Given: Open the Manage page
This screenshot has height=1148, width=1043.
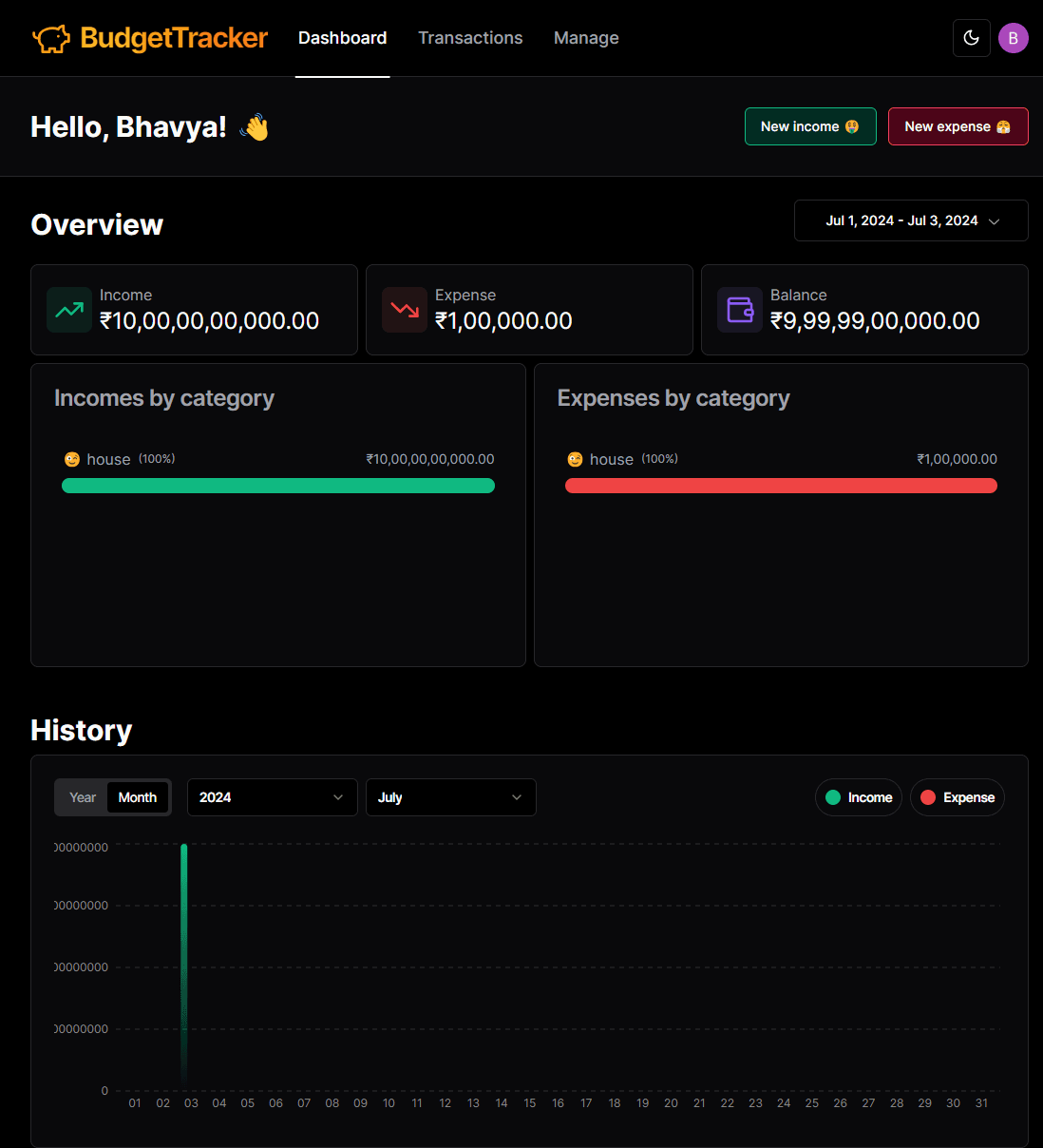Looking at the screenshot, I should tap(586, 38).
